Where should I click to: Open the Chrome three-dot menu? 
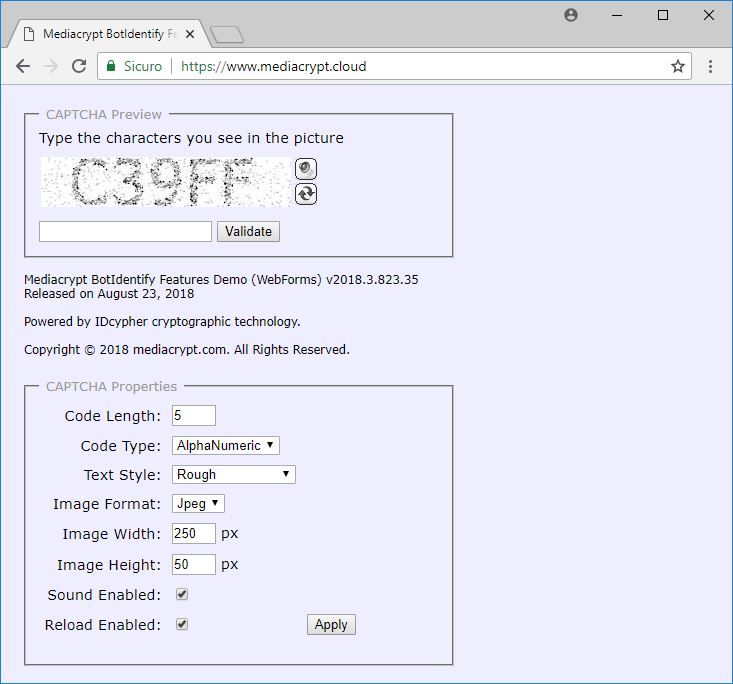(x=710, y=66)
